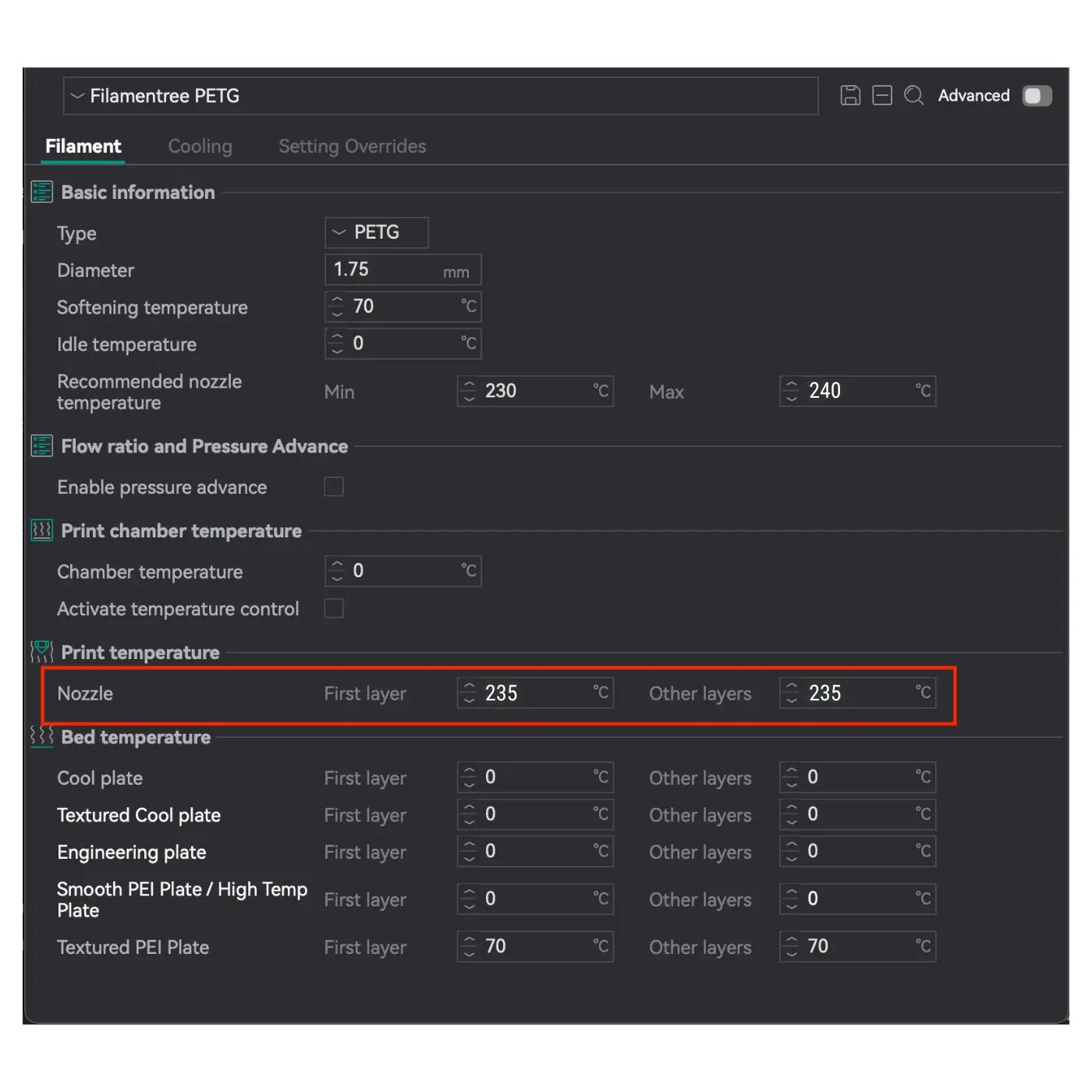Click the Bed temperature section icon
The height and width of the screenshot is (1092, 1092).
coord(41,736)
